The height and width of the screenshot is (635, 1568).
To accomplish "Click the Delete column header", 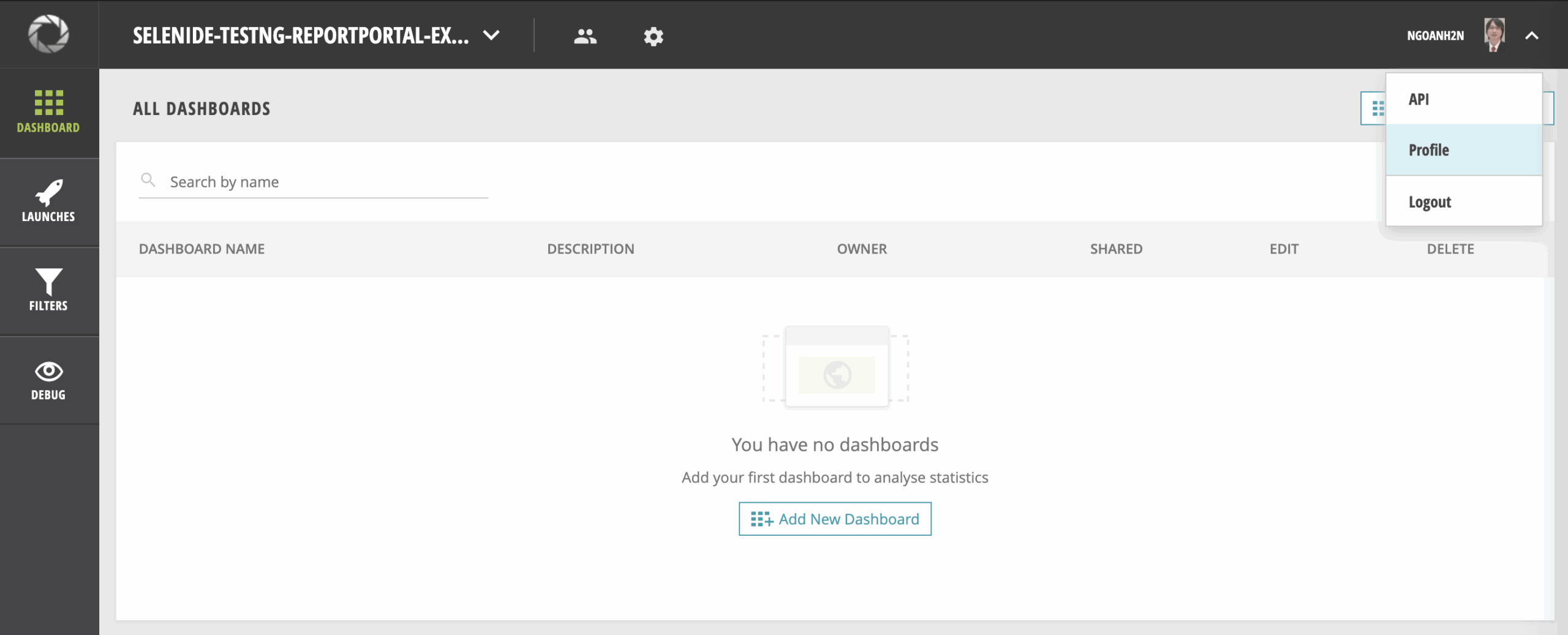I will click(1450, 249).
